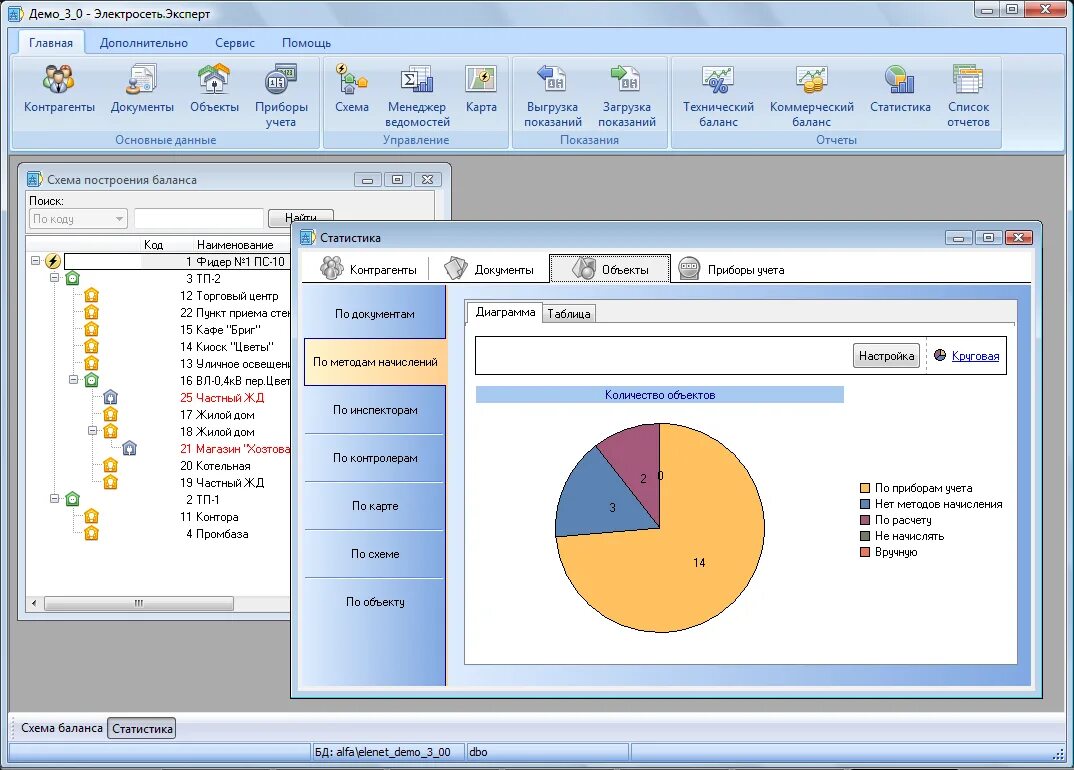Open Технический баланс report
This screenshot has height=770, width=1074.
[x=718, y=96]
